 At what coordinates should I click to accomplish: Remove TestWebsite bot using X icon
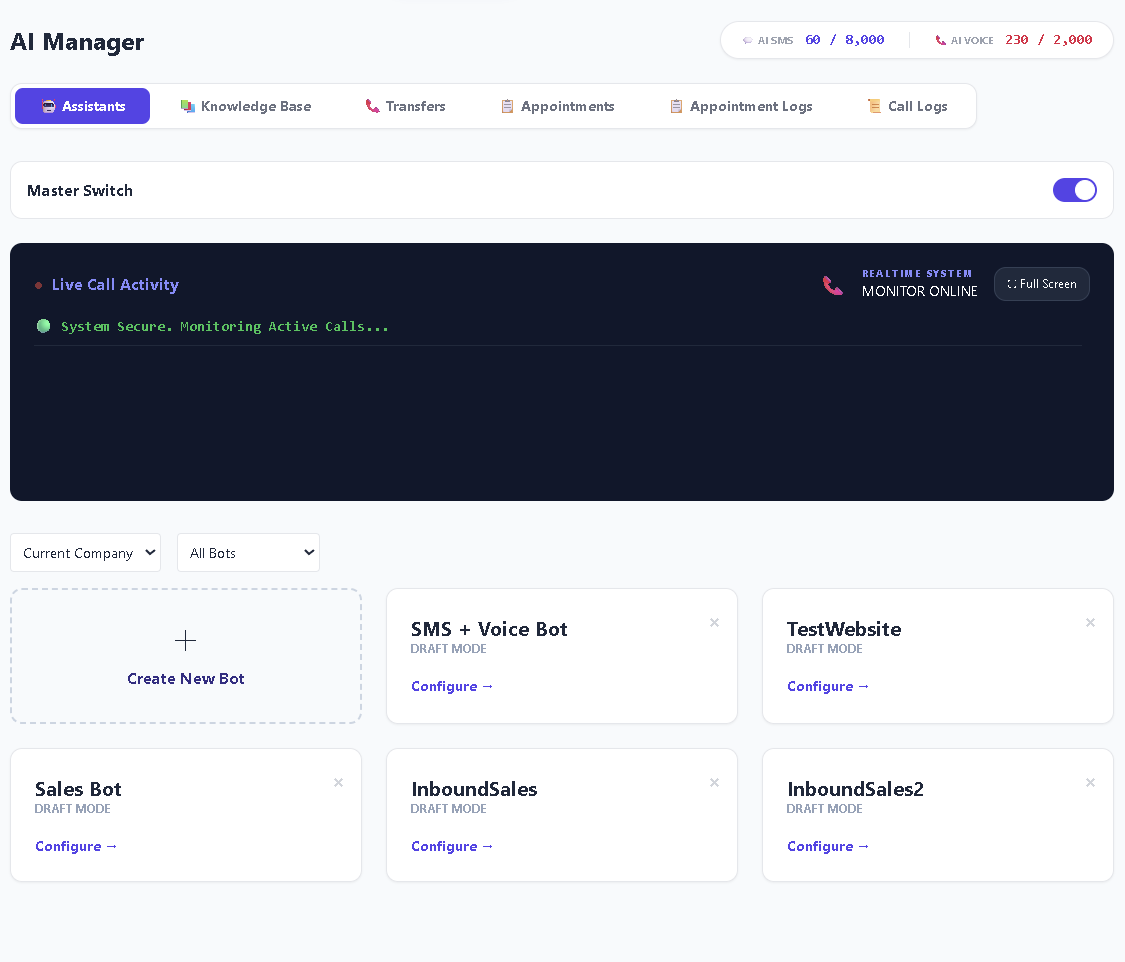1091,623
